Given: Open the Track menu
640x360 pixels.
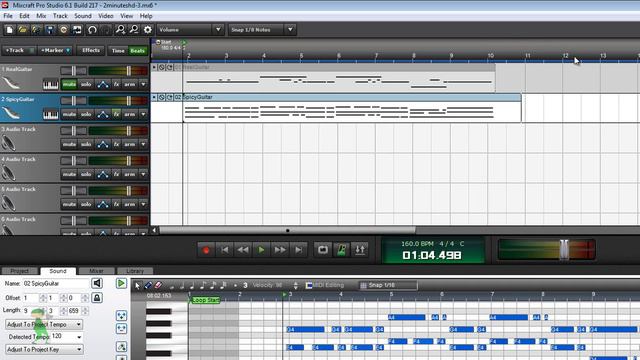Looking at the screenshot, I should (60, 16).
